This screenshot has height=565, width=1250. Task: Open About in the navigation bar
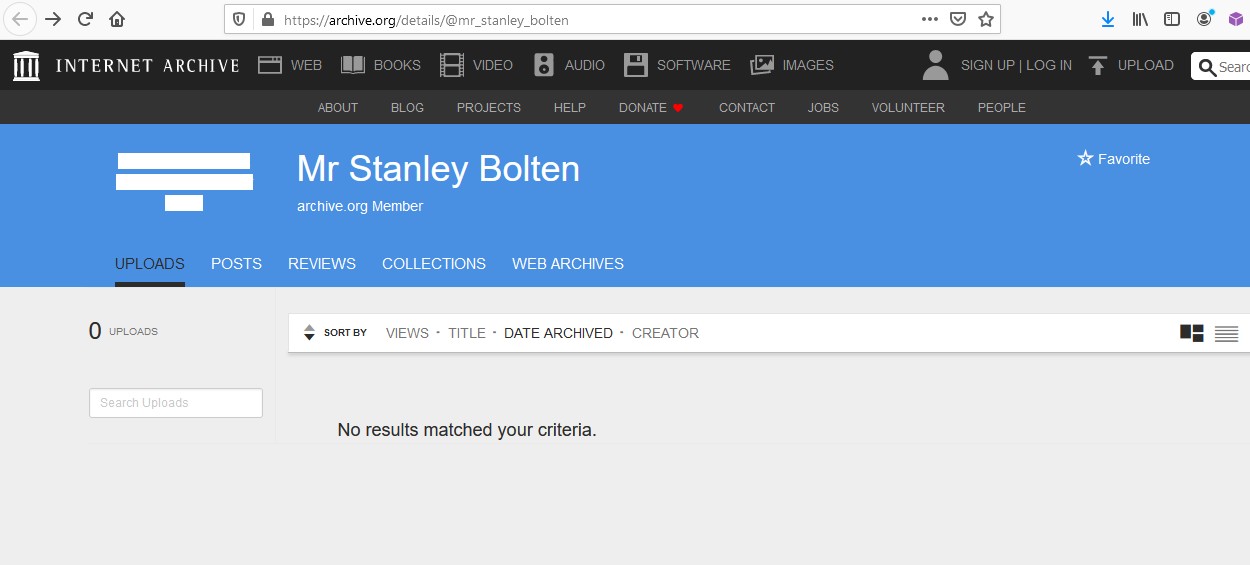pyautogui.click(x=338, y=108)
